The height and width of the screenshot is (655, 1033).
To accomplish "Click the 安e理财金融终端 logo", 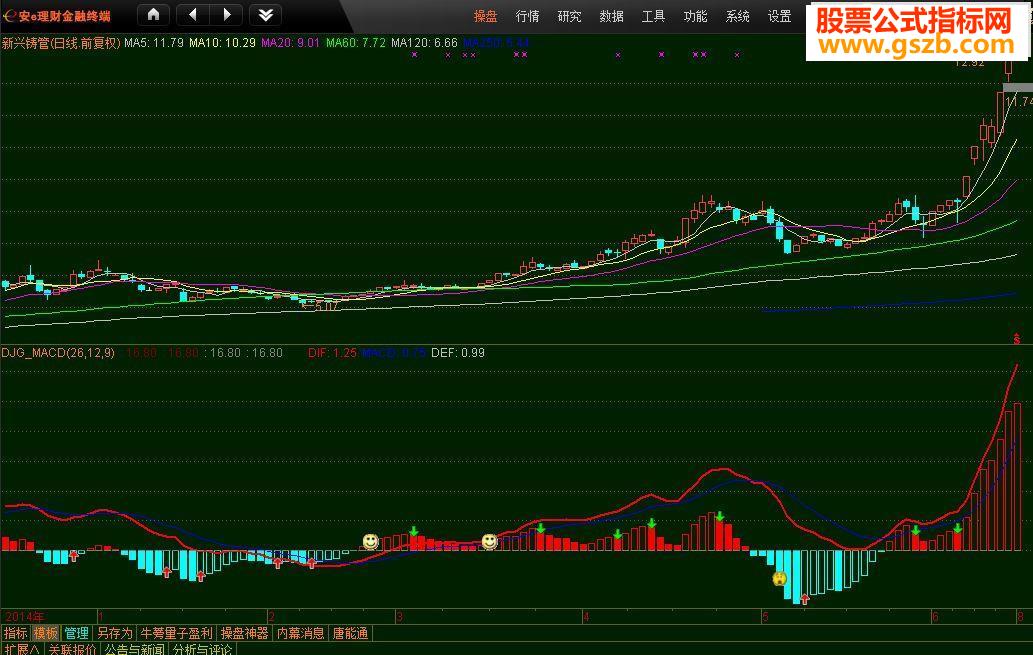I will (57, 16).
